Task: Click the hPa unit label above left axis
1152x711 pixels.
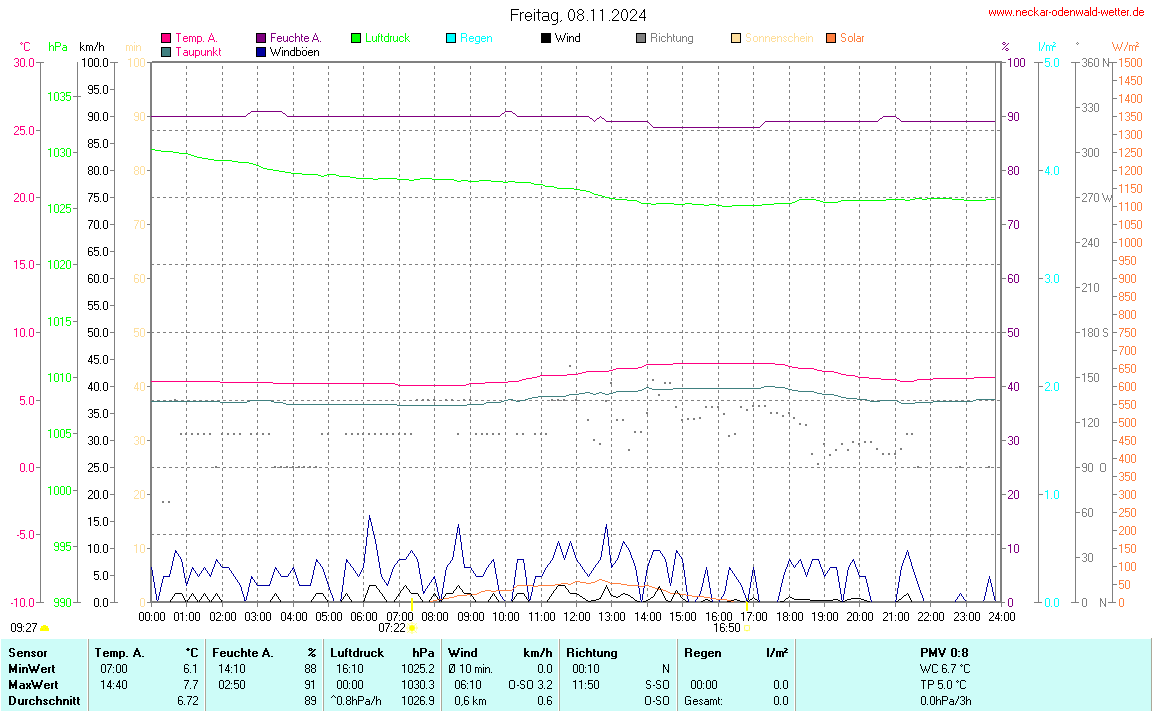Action: click(58, 47)
